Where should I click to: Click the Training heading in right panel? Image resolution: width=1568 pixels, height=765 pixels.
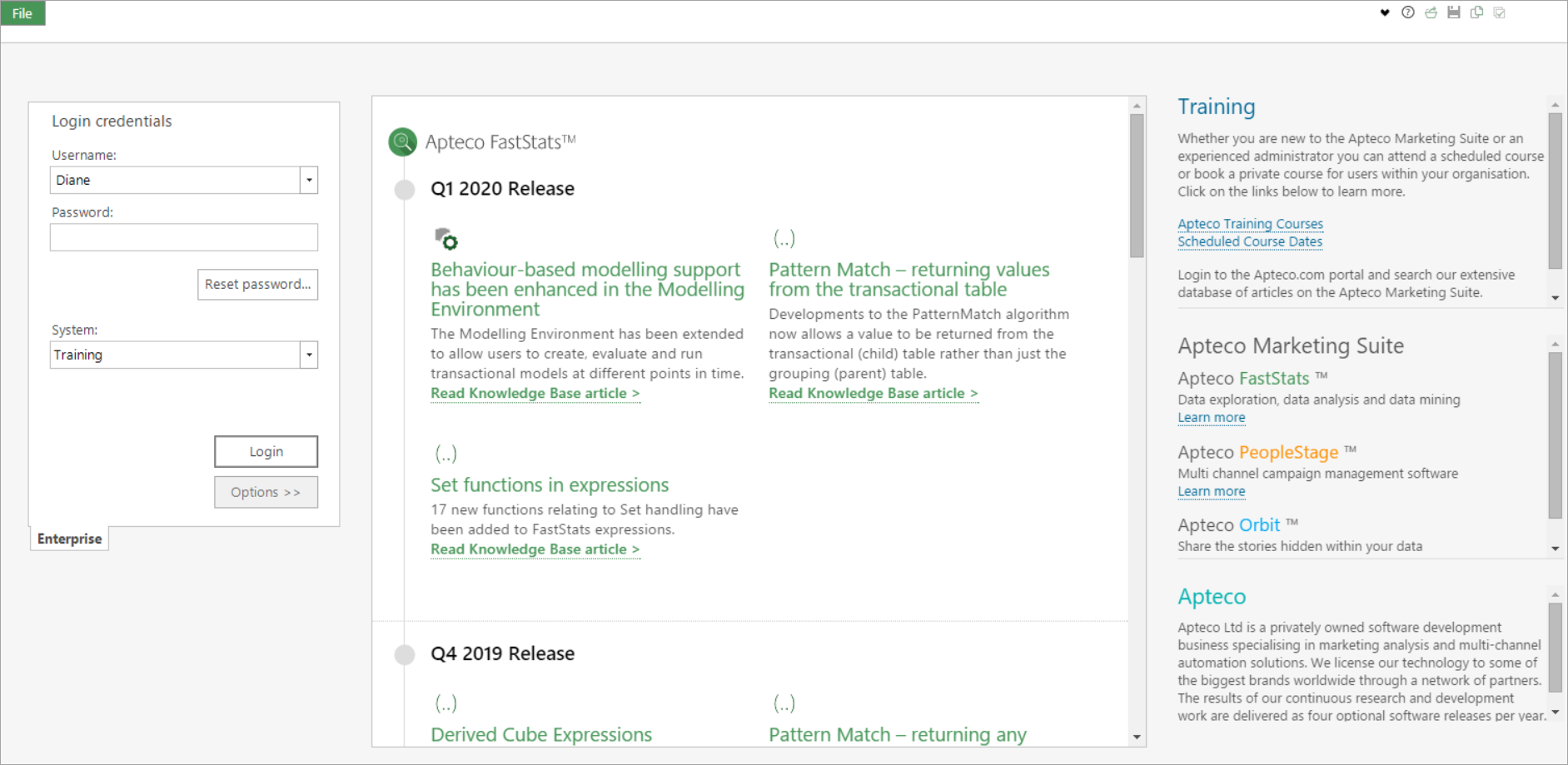[1217, 107]
